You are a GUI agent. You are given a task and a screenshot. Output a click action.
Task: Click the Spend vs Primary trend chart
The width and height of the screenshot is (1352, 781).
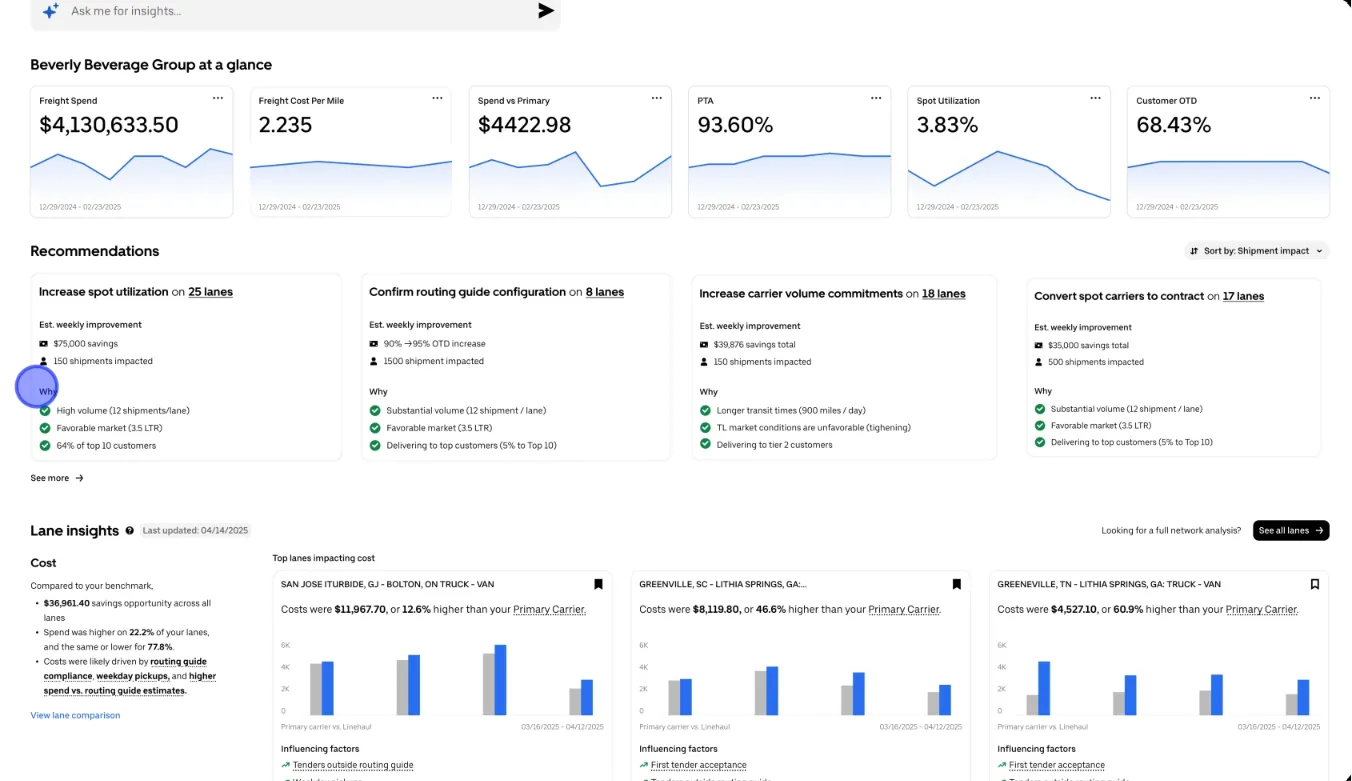click(x=570, y=175)
